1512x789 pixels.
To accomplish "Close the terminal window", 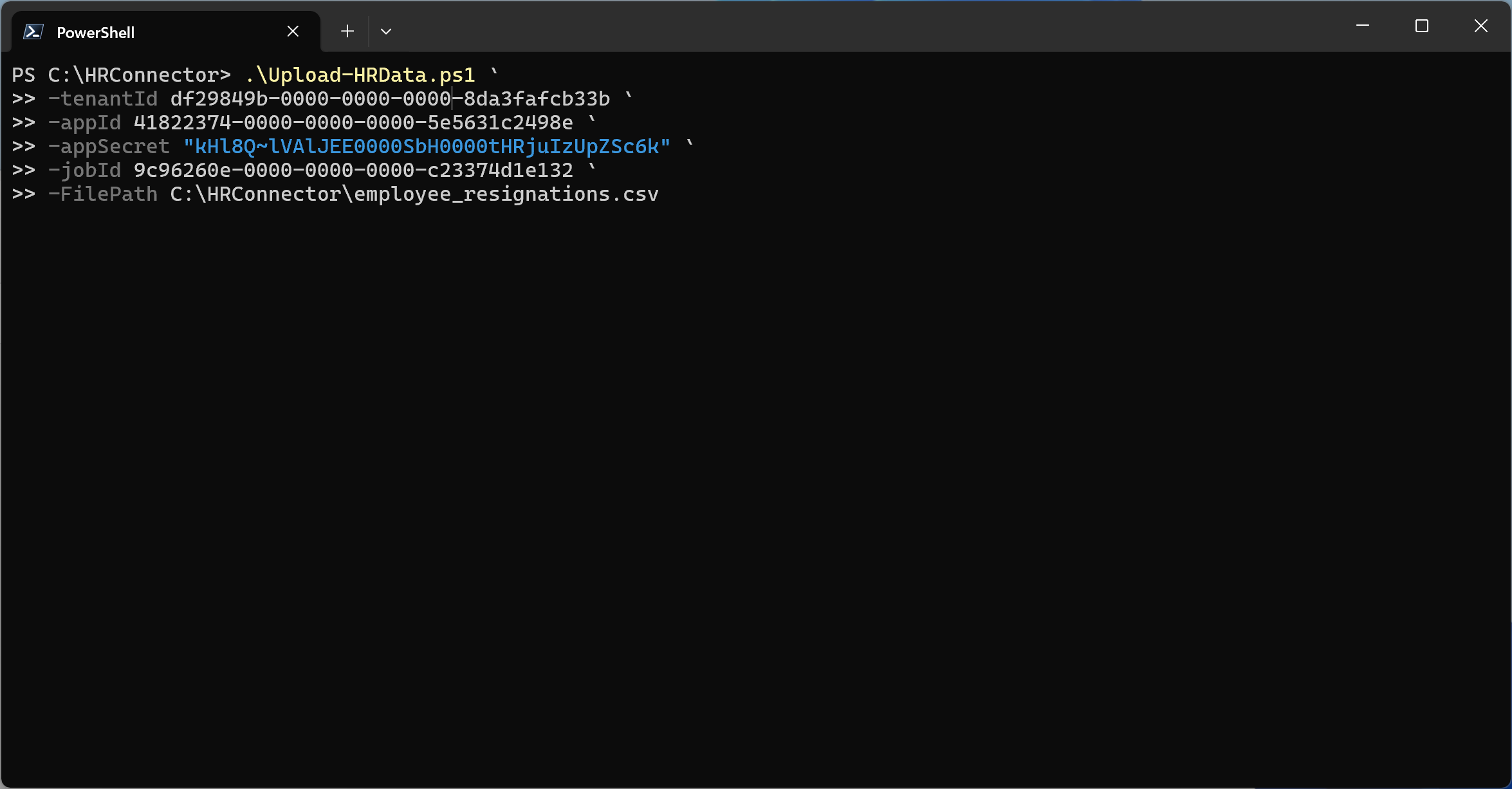I will point(1480,26).
